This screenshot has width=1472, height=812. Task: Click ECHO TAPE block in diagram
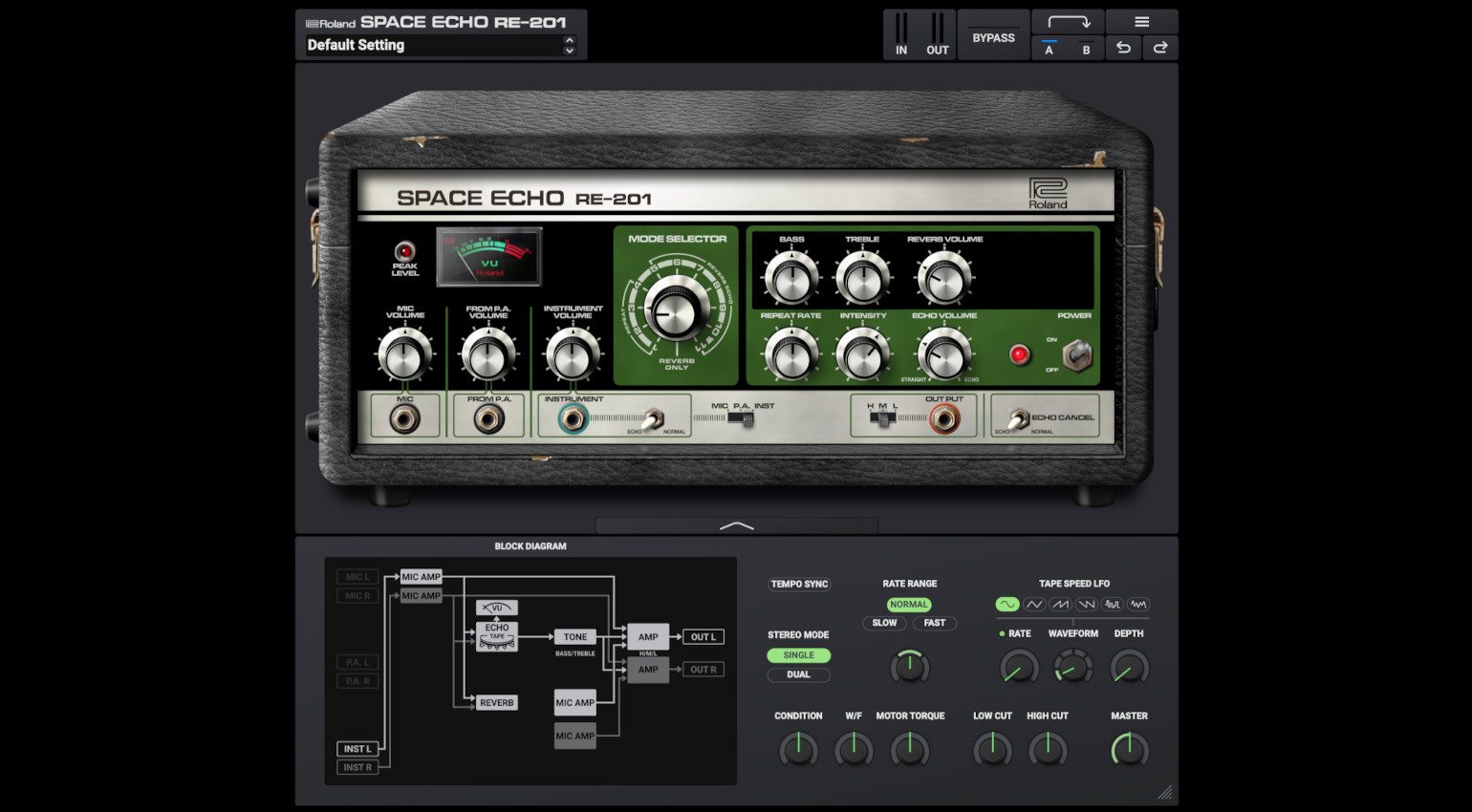(x=496, y=635)
